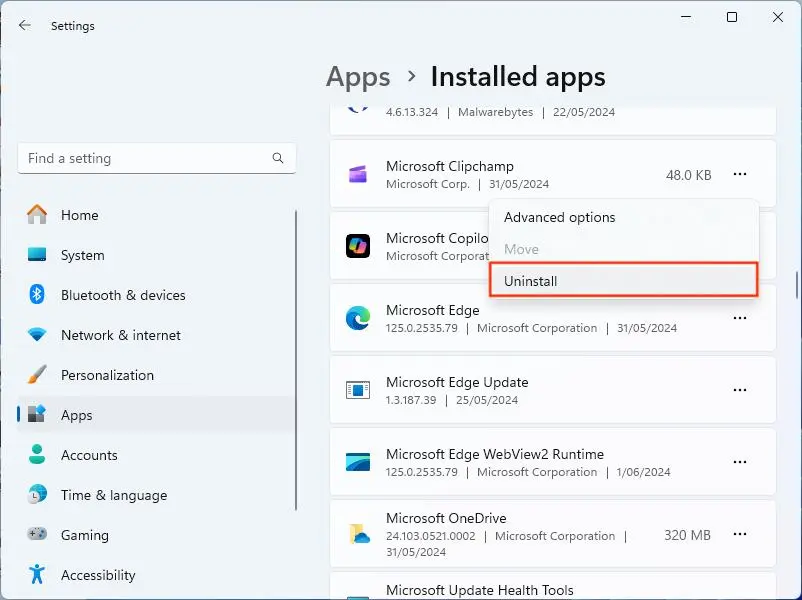Click the Microsoft OneDrive app icon

[x=359, y=534]
